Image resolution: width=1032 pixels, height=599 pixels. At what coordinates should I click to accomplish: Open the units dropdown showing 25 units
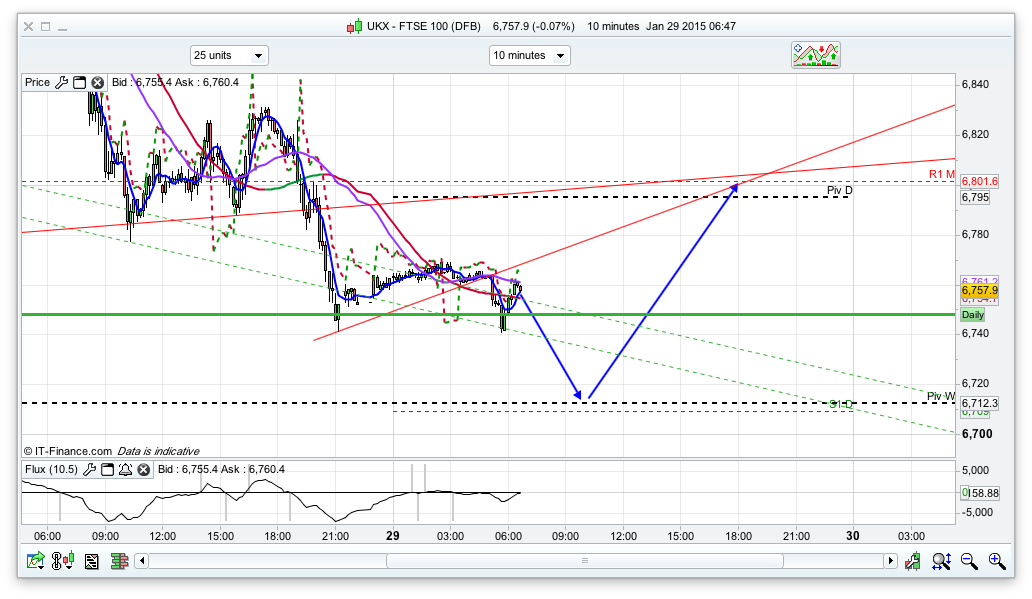pyautogui.click(x=229, y=55)
